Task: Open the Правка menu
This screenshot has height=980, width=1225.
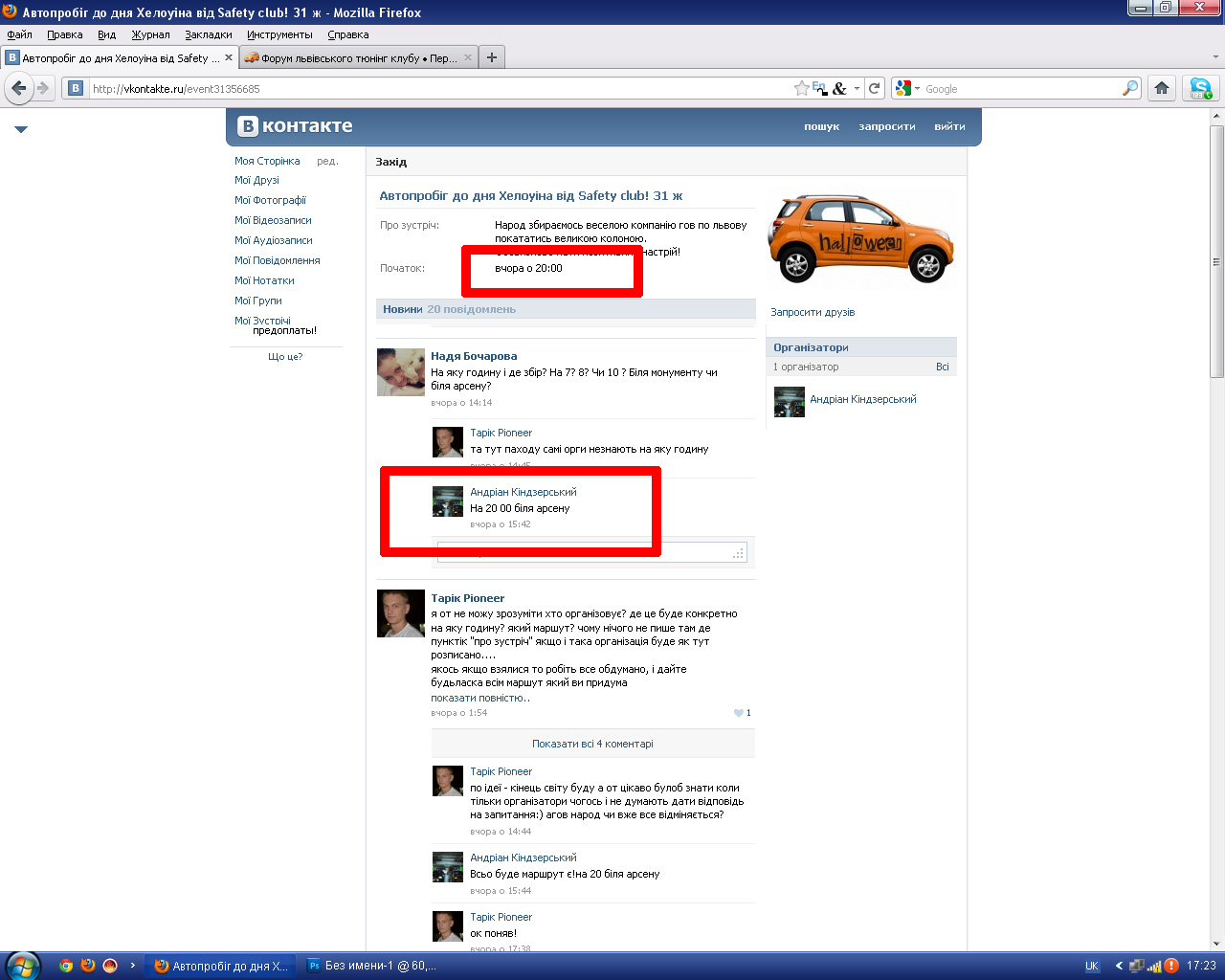Action: [x=64, y=34]
